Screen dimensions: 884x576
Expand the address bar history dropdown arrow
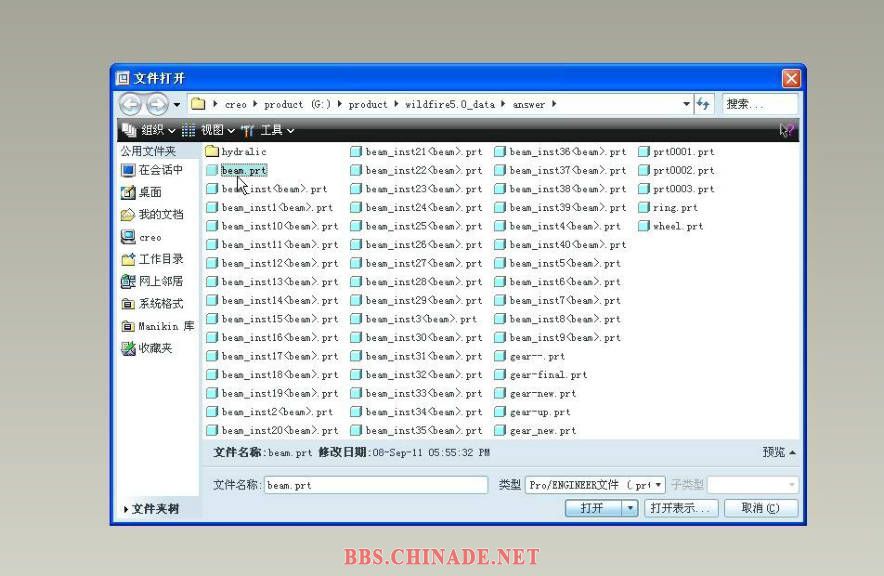[686, 104]
